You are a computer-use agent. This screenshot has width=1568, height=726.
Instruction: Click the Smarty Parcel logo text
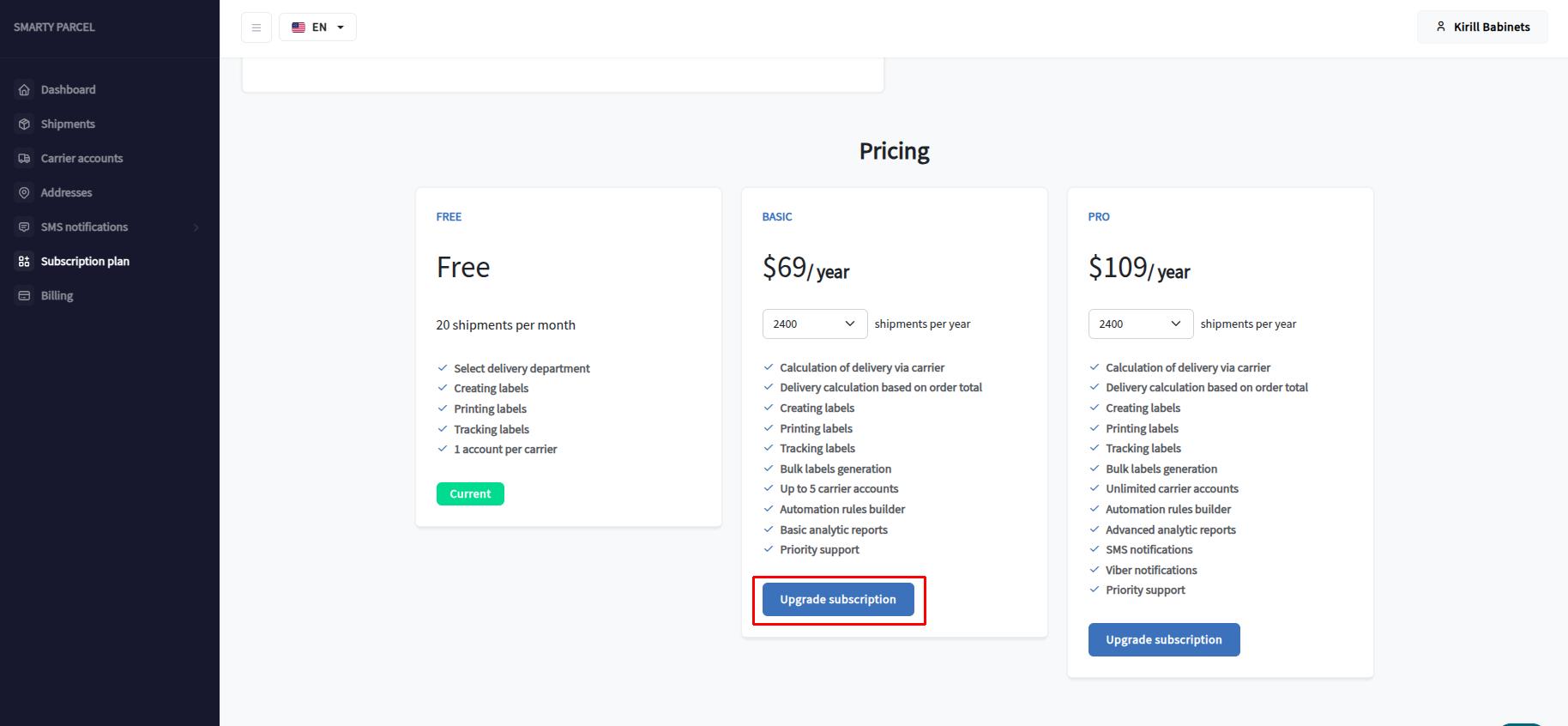pyautogui.click(x=54, y=27)
